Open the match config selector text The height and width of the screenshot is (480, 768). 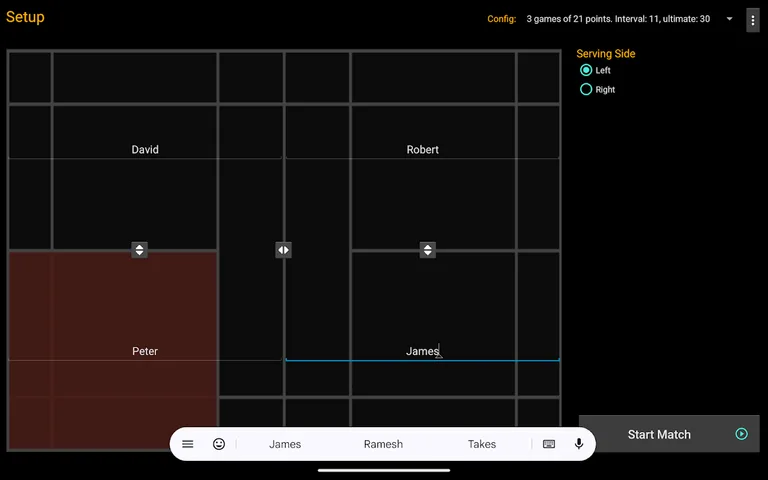click(618, 19)
